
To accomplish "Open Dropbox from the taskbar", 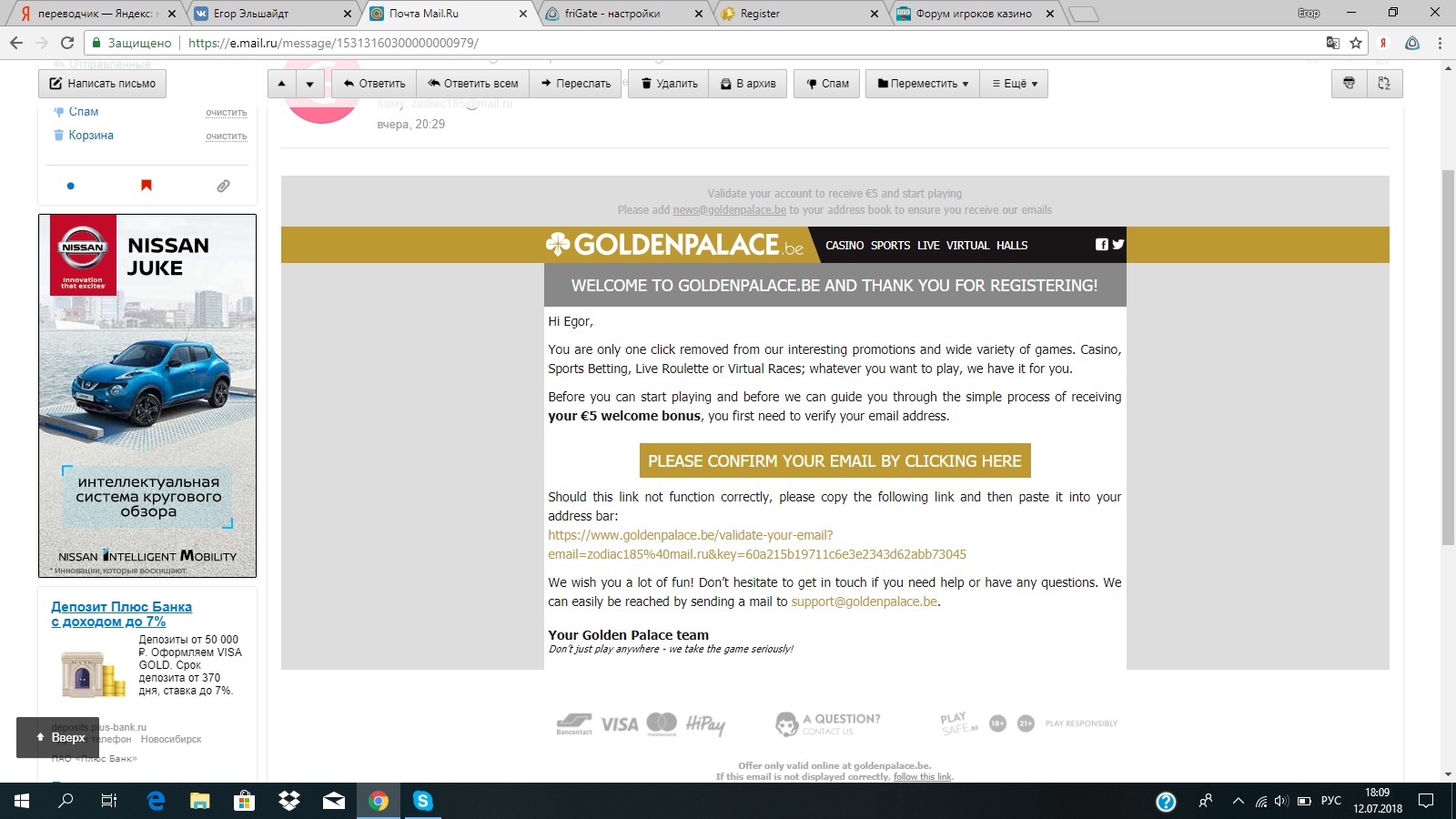I will point(288,801).
